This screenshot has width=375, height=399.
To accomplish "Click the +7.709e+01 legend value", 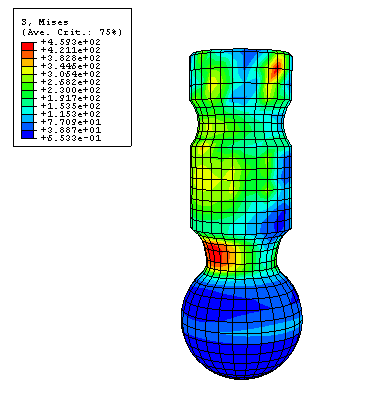I will point(71,122).
